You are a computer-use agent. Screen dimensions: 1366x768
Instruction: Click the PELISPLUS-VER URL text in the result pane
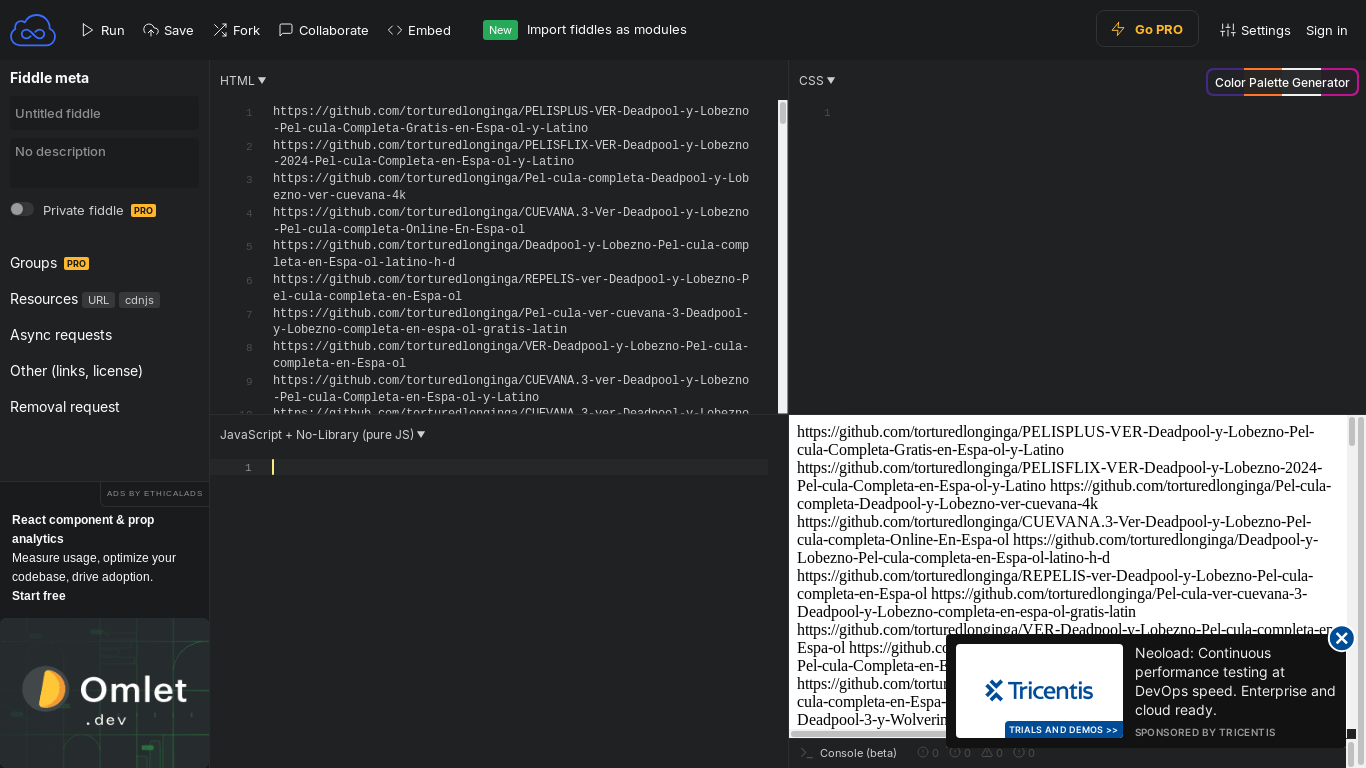point(1055,441)
